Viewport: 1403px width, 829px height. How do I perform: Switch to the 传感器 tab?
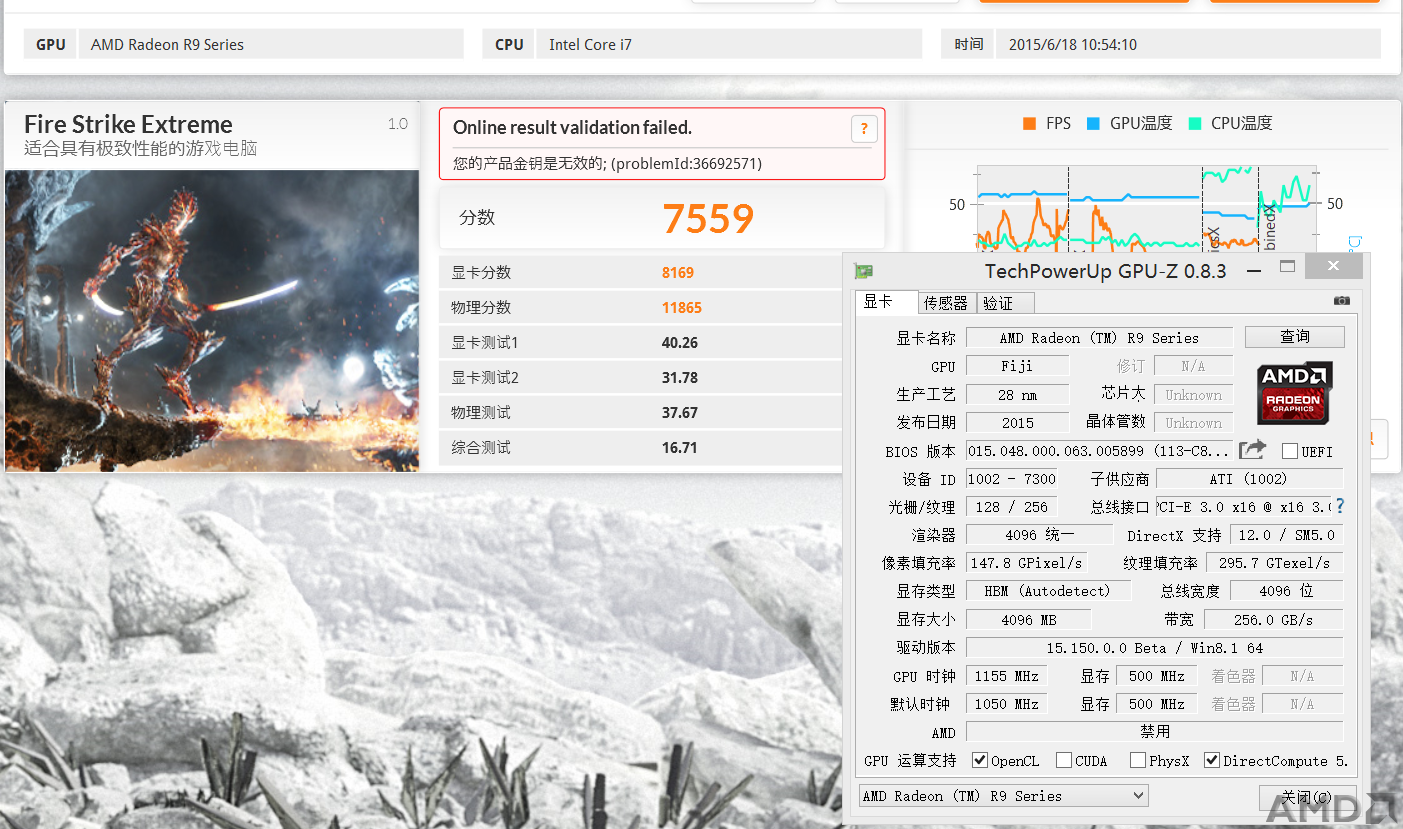pos(945,303)
